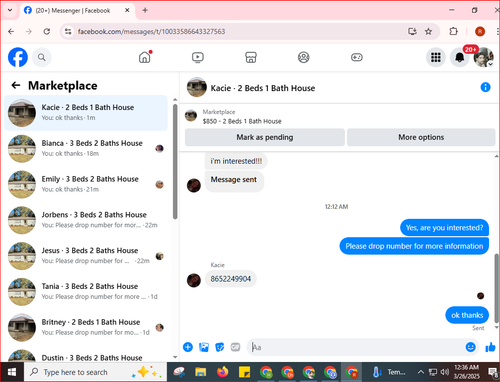Click the Type here to search box
Screen dimensions: 500x382
(95, 372)
